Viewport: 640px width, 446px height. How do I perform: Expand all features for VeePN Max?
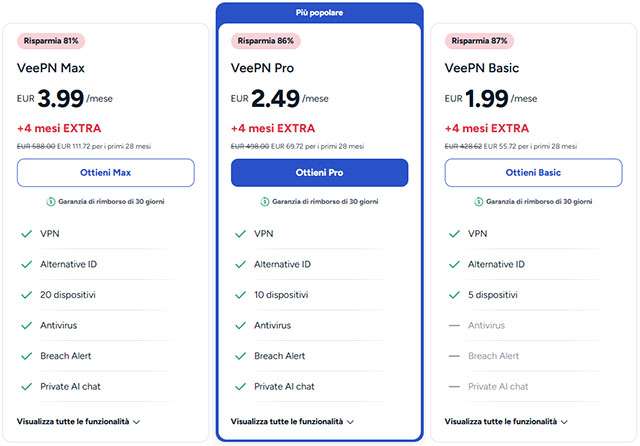(78, 422)
